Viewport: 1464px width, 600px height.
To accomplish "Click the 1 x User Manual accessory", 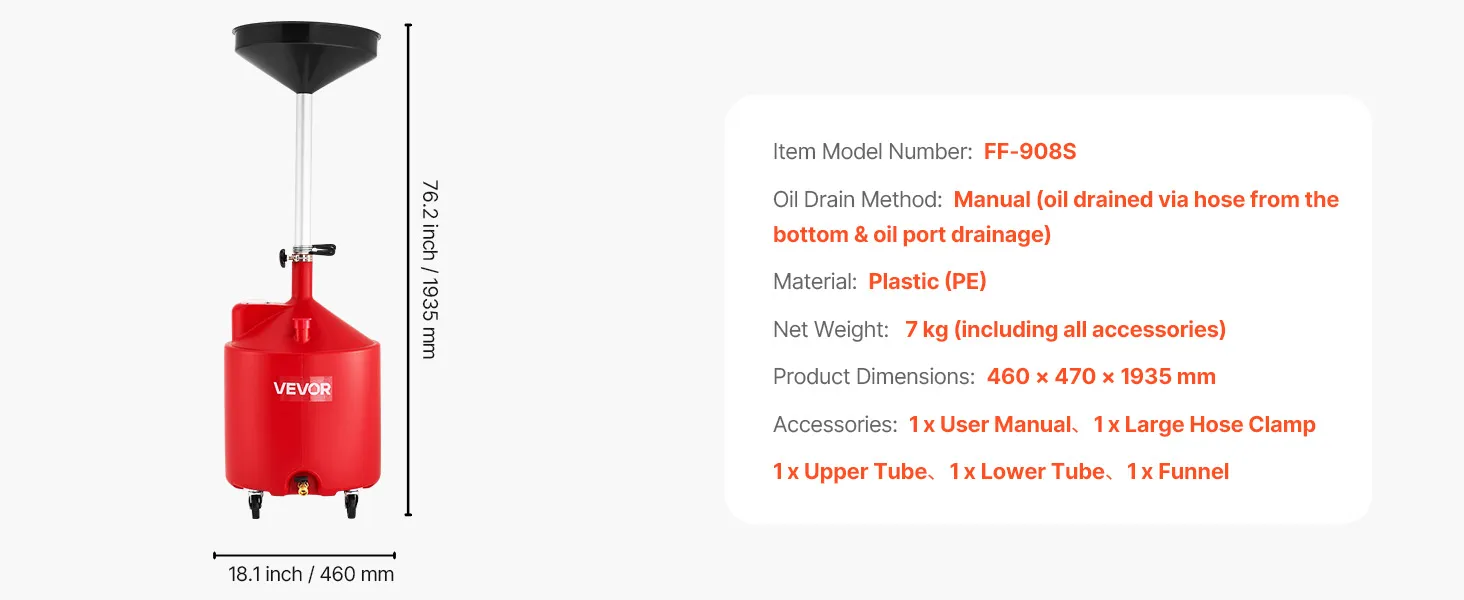I will click(x=989, y=425).
